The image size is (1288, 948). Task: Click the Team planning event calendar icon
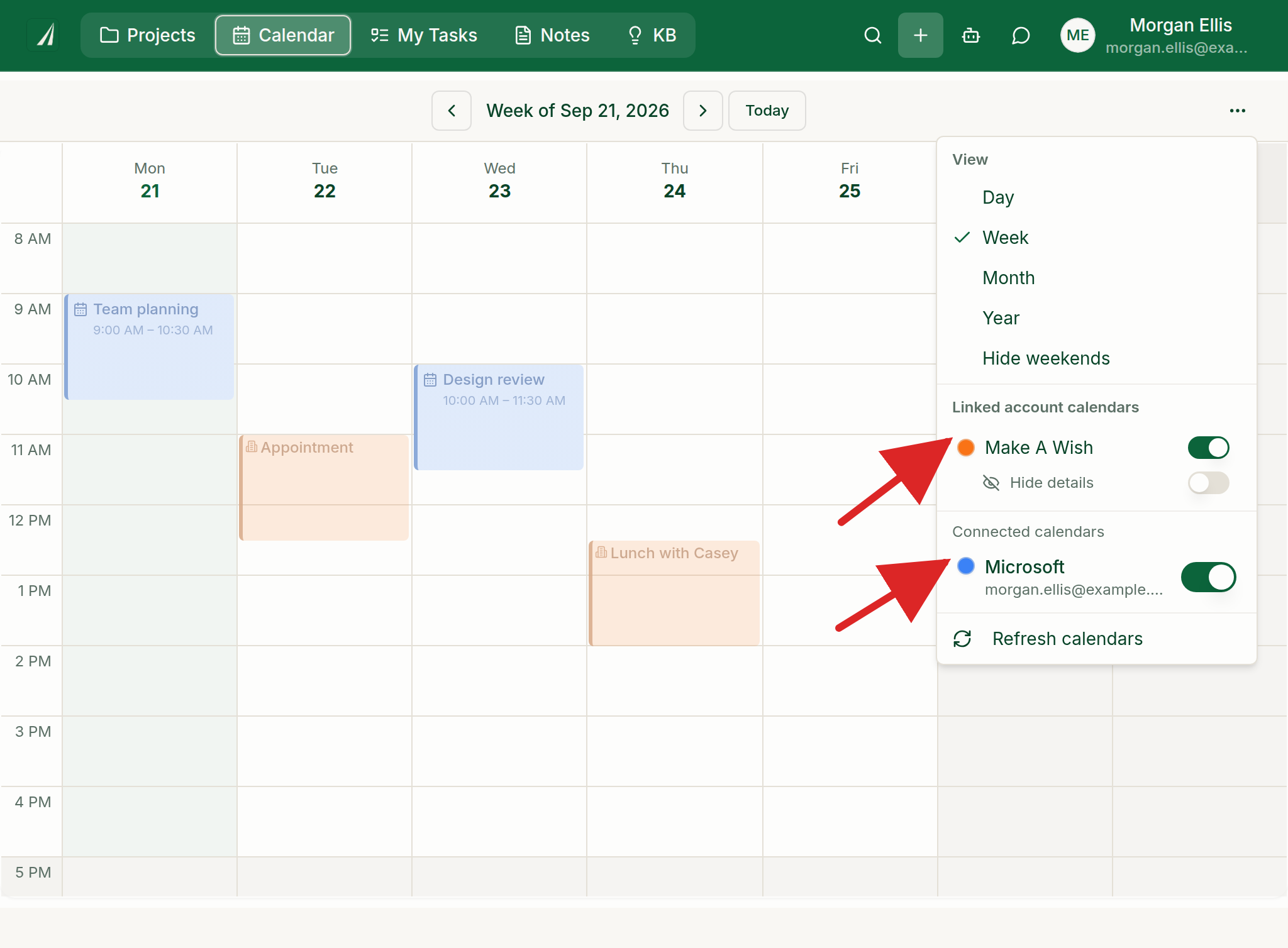[80, 309]
